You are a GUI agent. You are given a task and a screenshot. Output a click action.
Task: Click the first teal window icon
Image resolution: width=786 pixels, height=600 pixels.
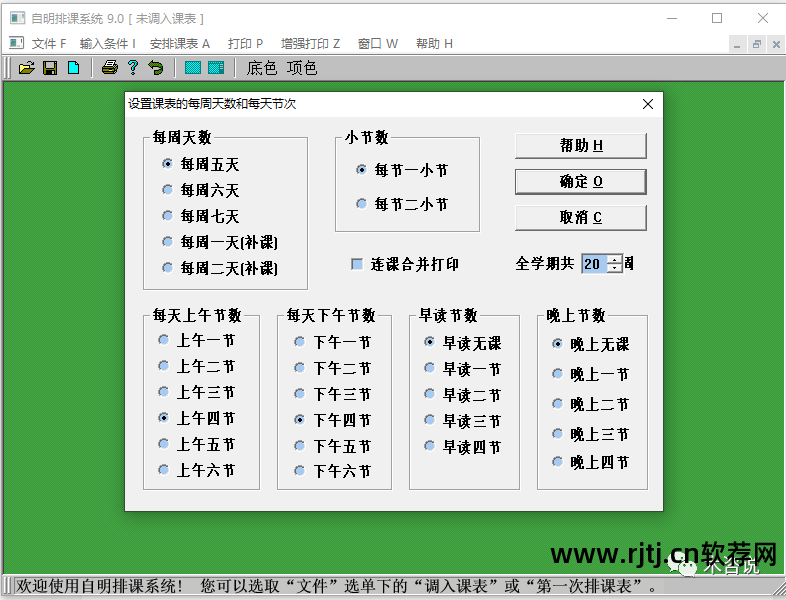193,68
